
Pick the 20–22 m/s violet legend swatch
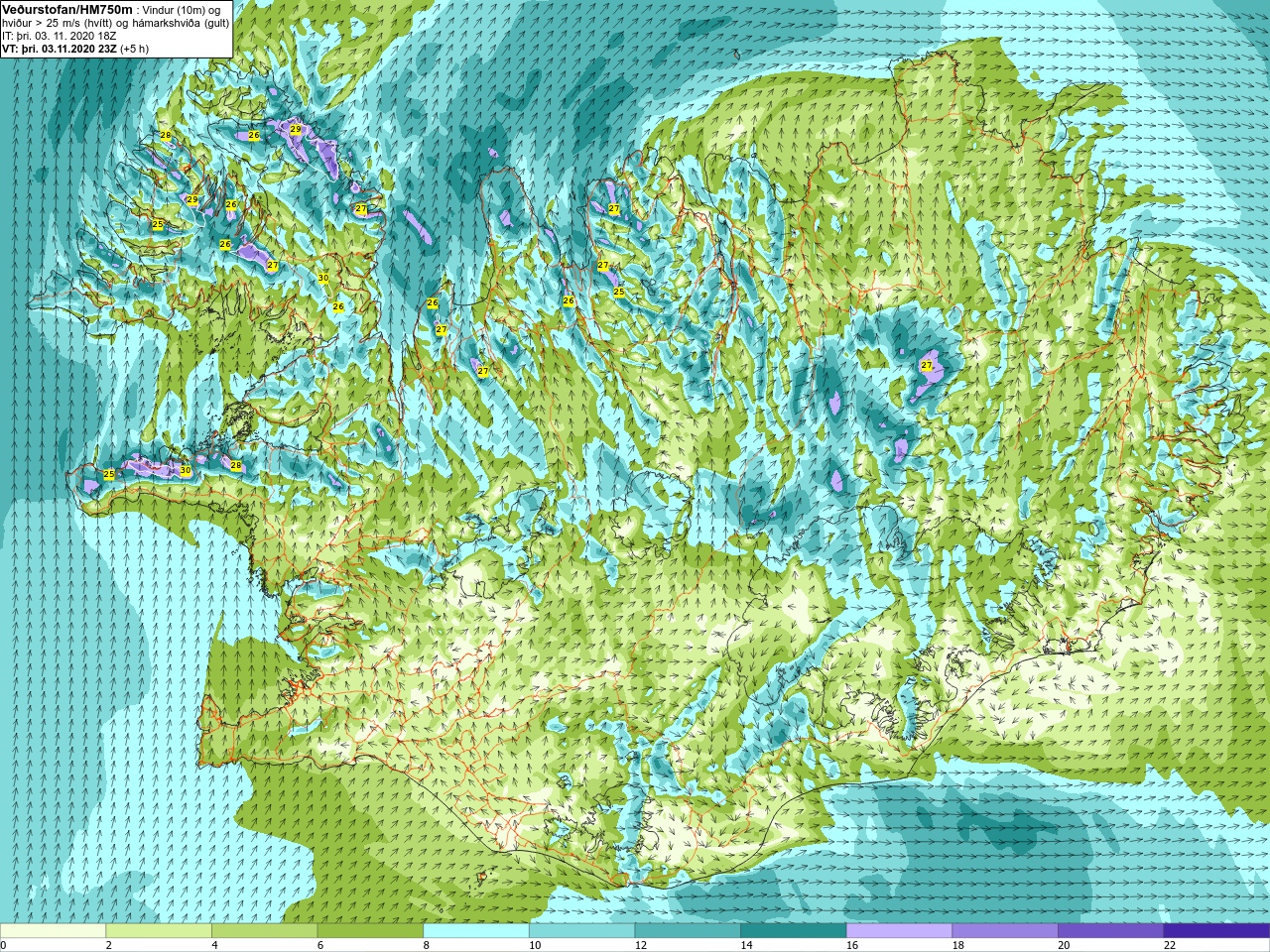click(x=1111, y=931)
